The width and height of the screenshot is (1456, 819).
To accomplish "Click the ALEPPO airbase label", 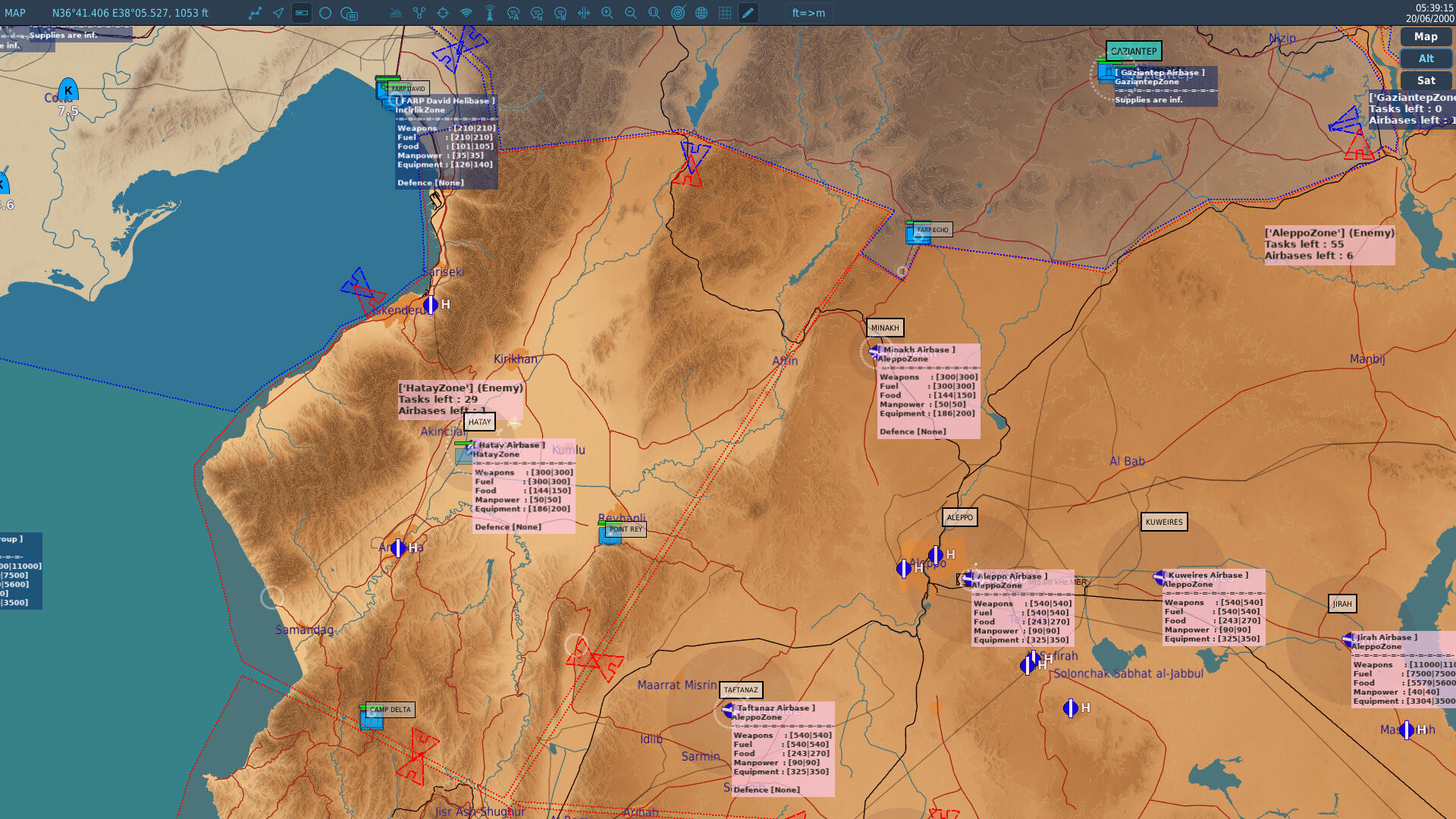I will [x=959, y=517].
